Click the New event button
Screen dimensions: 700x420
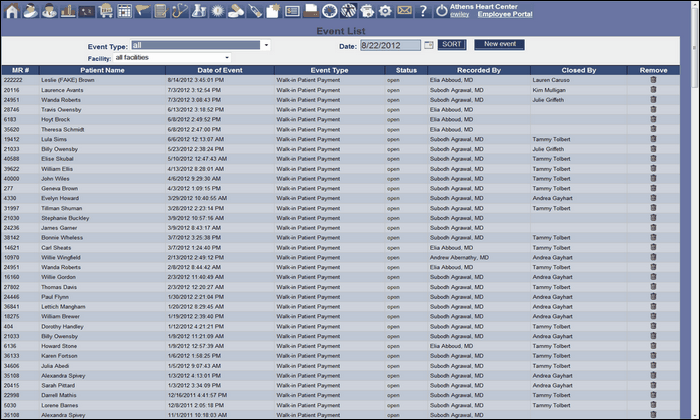click(x=500, y=44)
